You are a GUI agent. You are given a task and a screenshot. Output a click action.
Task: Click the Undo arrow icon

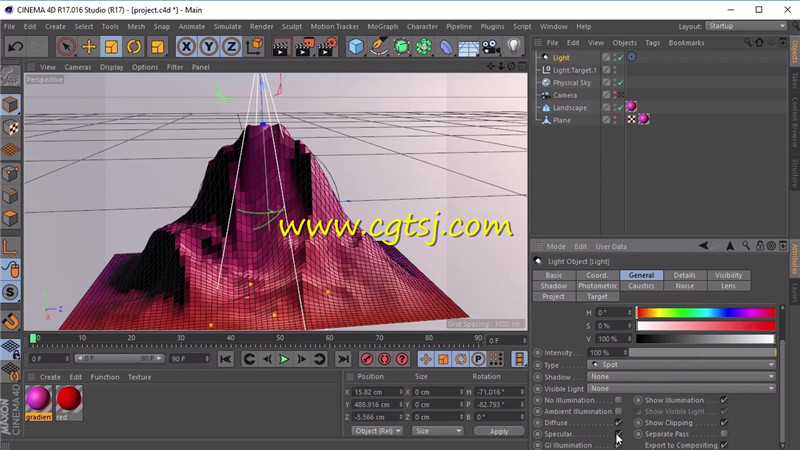click(x=15, y=47)
